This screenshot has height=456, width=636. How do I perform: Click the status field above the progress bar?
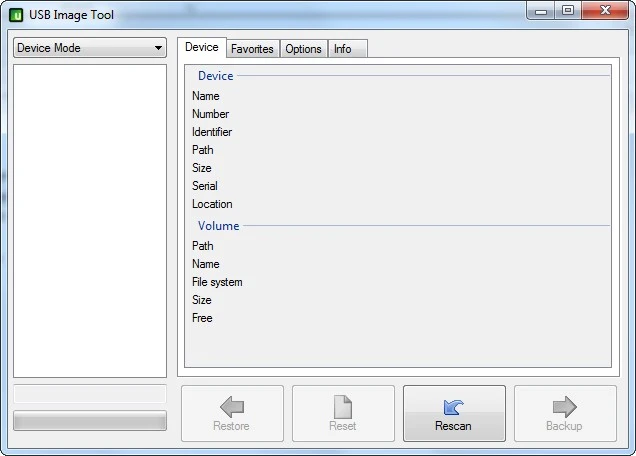pyautogui.click(x=90, y=394)
